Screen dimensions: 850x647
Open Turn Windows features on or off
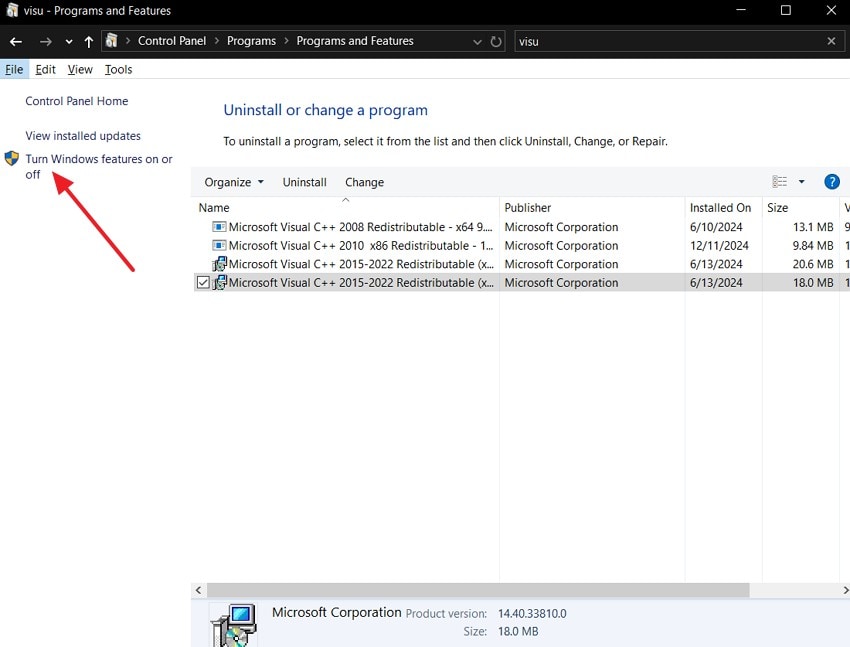(x=99, y=166)
